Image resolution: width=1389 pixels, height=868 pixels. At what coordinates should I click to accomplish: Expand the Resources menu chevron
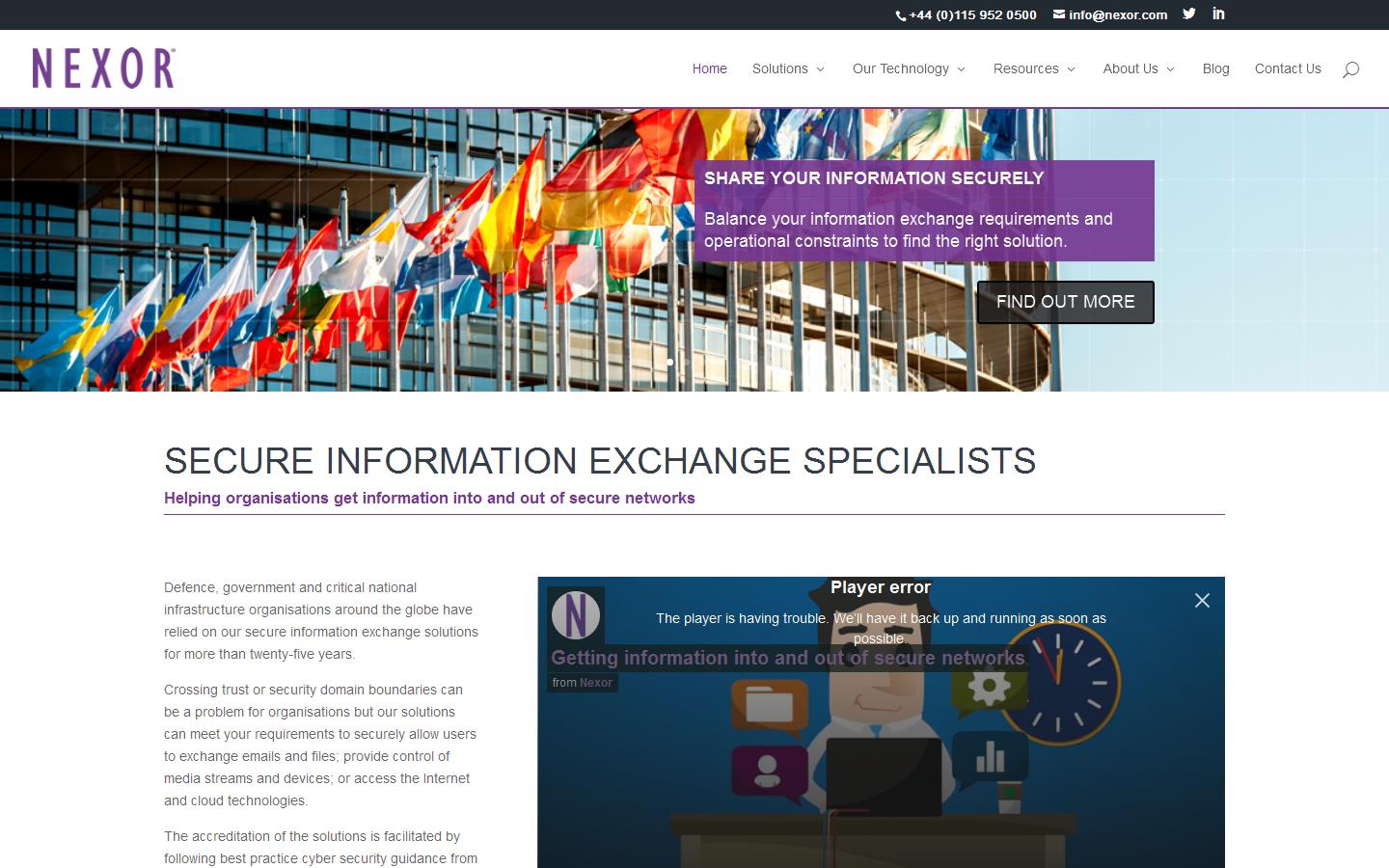point(1071,68)
